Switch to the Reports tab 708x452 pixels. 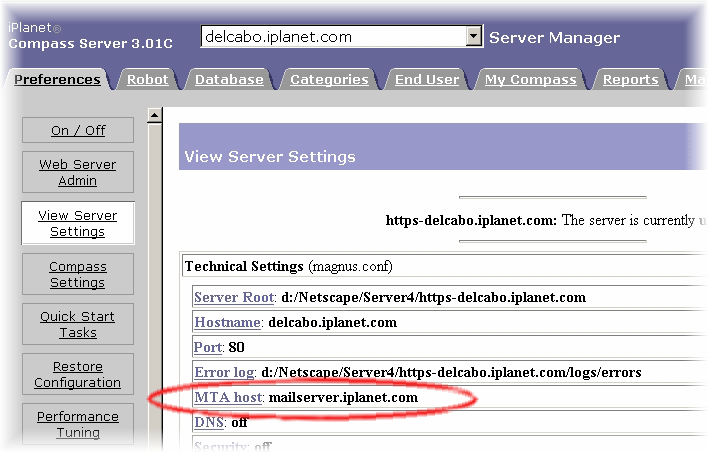pyautogui.click(x=630, y=79)
